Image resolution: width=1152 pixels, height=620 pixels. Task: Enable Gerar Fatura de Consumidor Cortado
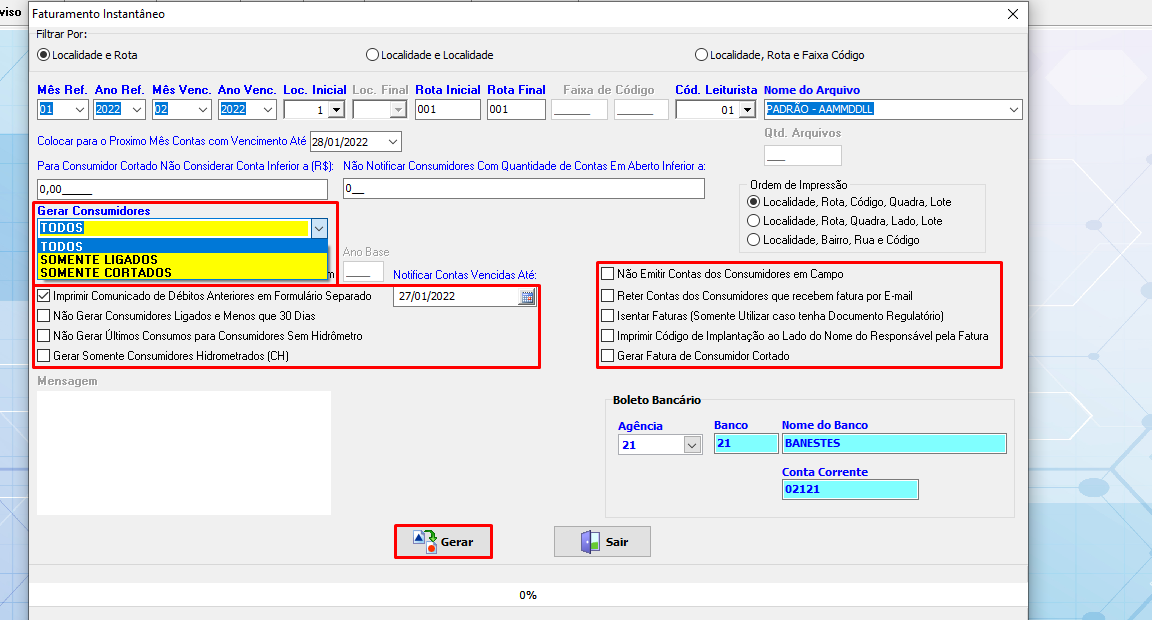[607, 356]
